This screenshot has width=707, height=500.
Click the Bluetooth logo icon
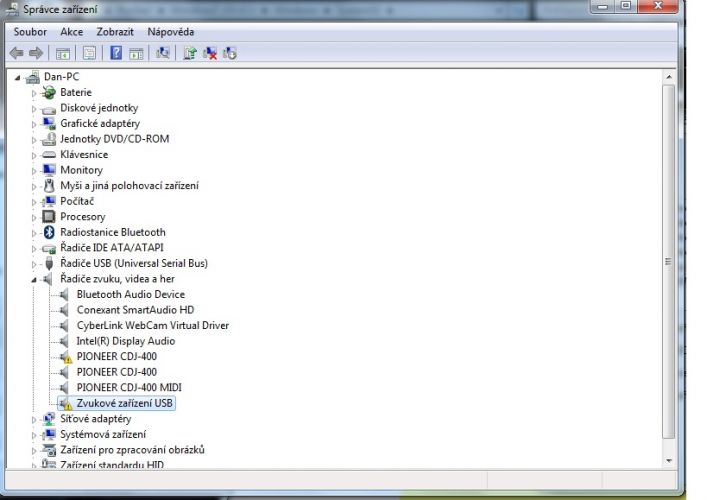tap(49, 232)
